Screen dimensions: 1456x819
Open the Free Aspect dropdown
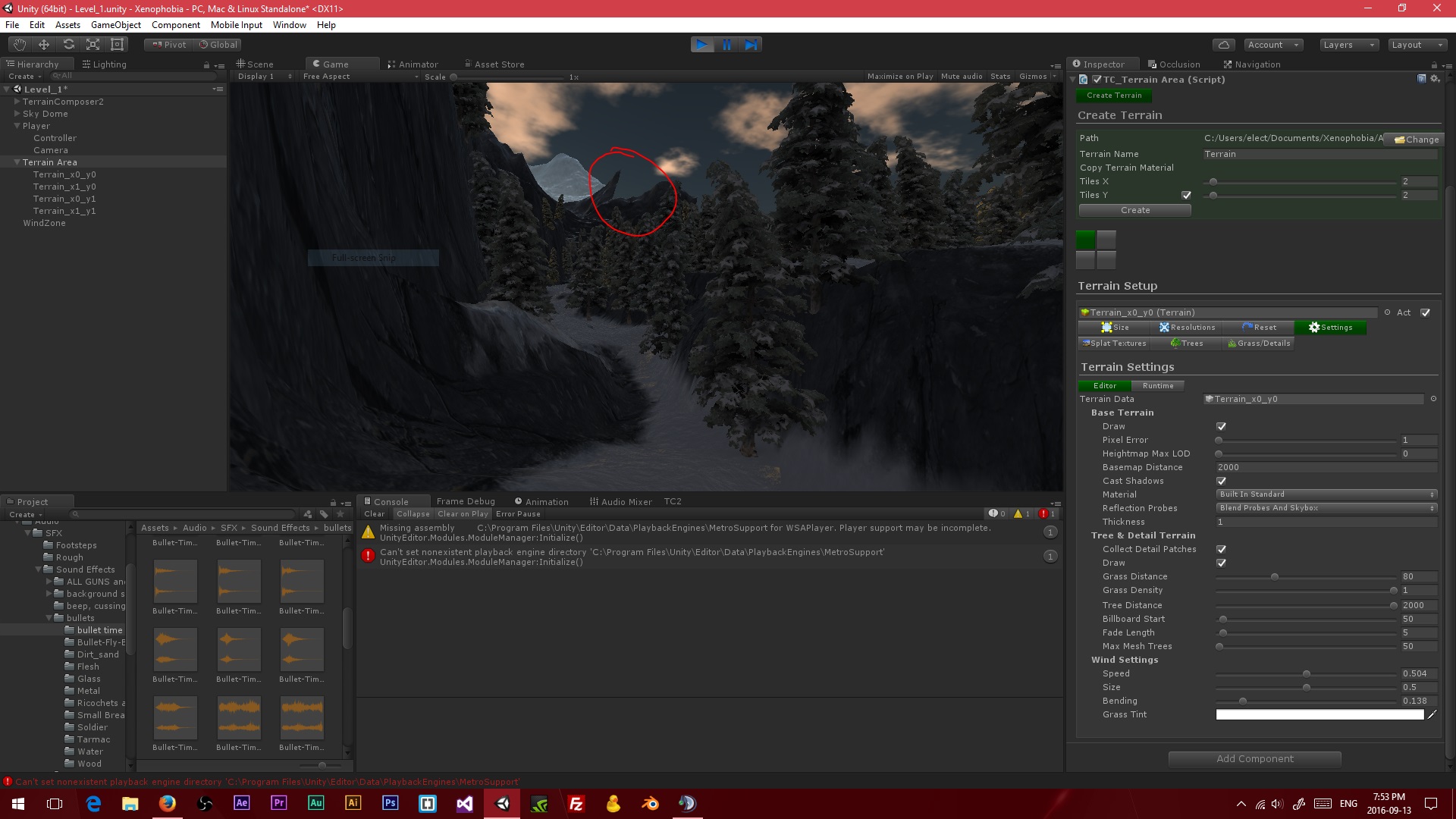(x=360, y=77)
